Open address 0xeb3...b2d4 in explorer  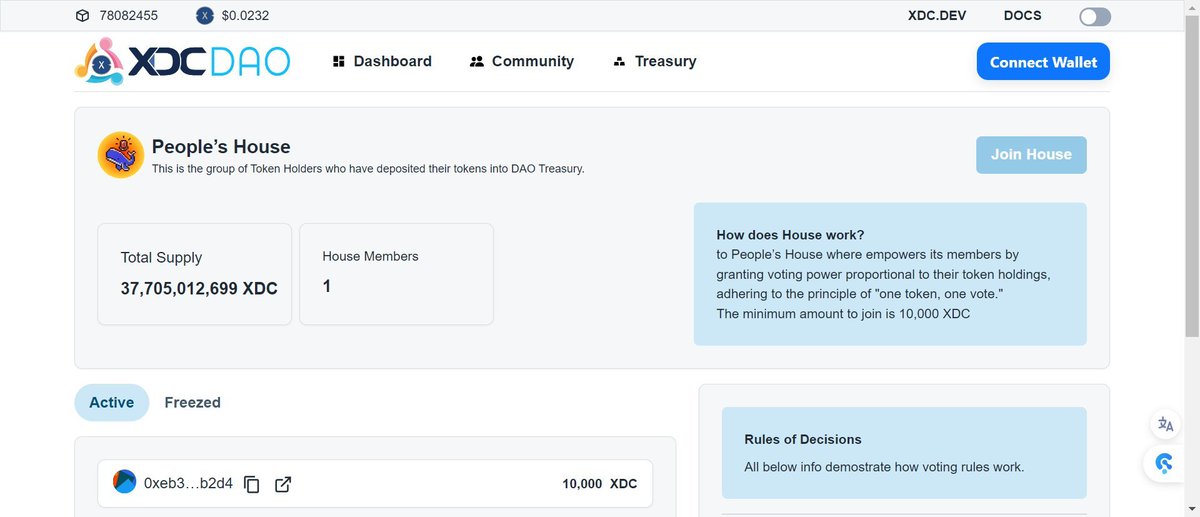[283, 484]
